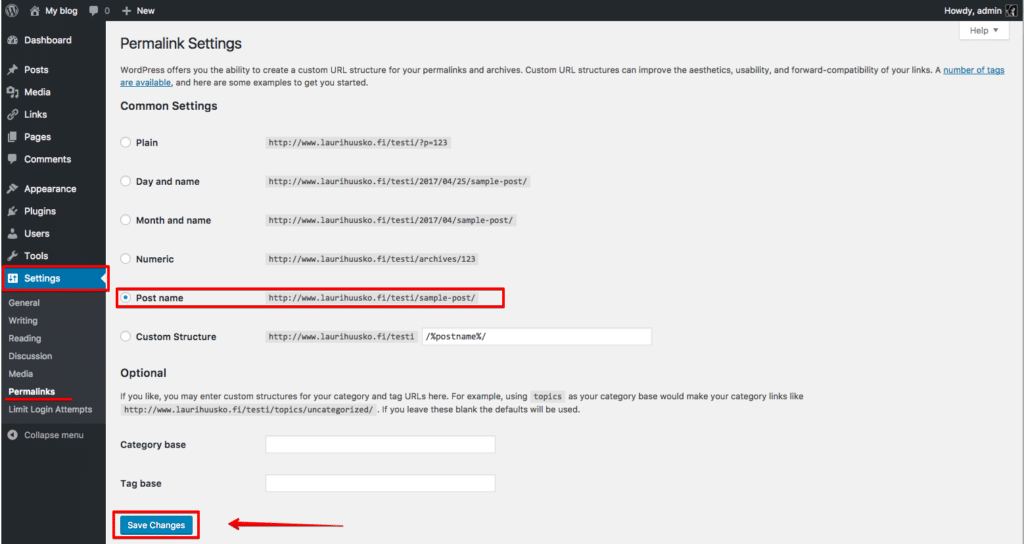Choose the Numeric permalink radio button
Viewport: 1024px width, 544px height.
[125, 259]
